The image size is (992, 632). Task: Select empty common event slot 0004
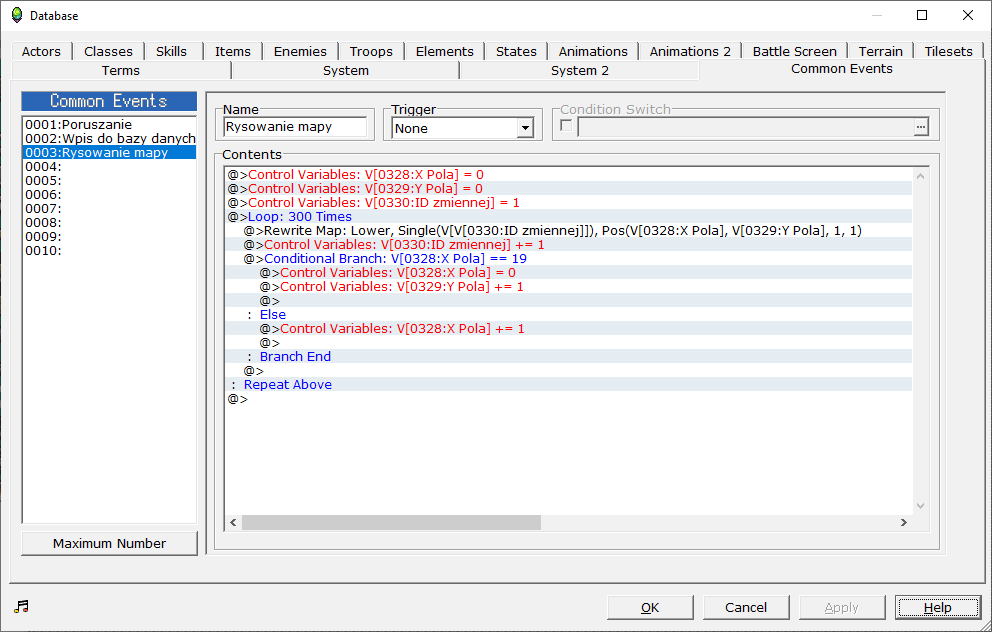pos(109,166)
